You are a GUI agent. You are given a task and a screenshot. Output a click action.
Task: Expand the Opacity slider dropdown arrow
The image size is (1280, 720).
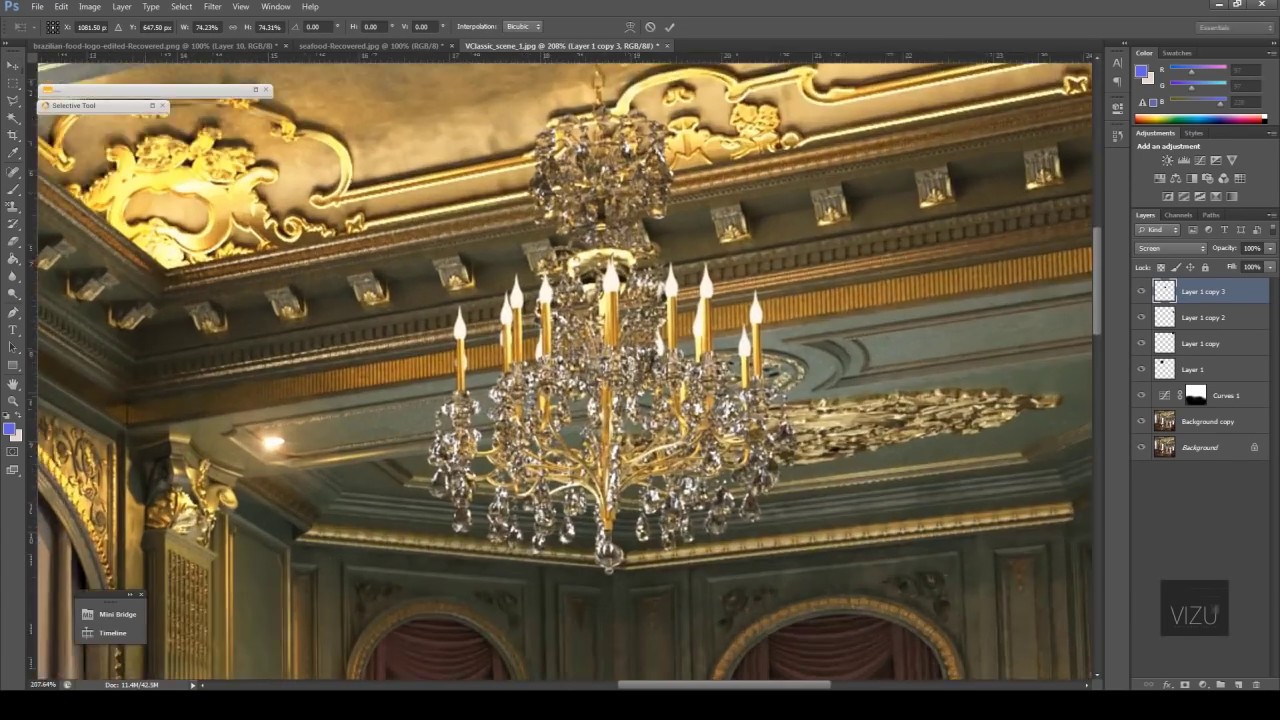(1270, 248)
